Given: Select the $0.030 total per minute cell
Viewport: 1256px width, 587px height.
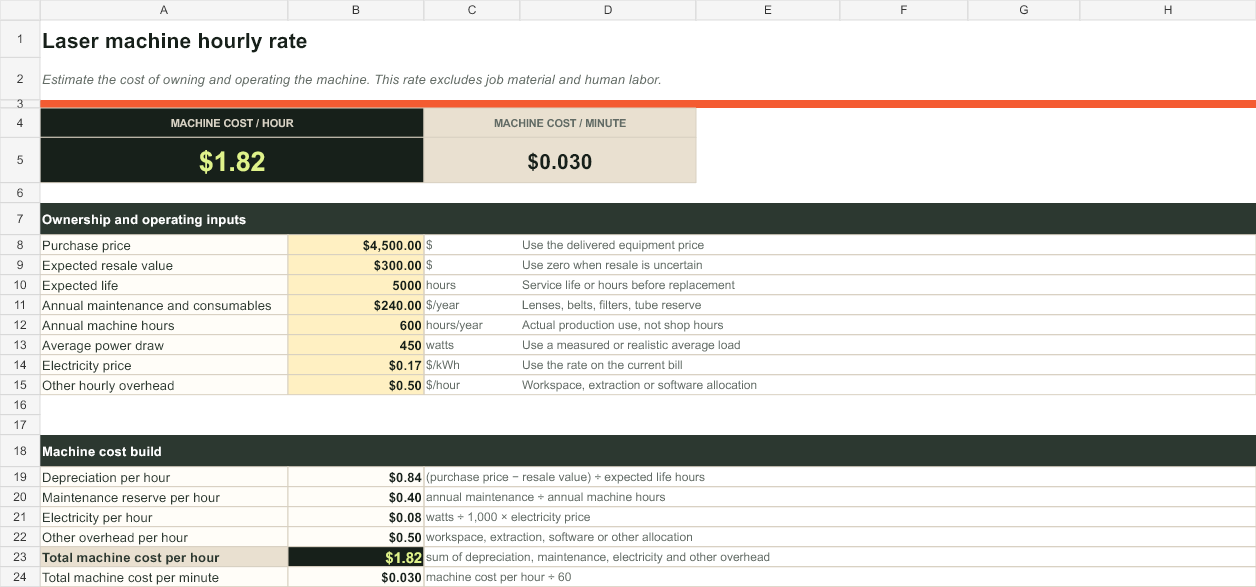Looking at the screenshot, I should pyautogui.click(x=356, y=577).
